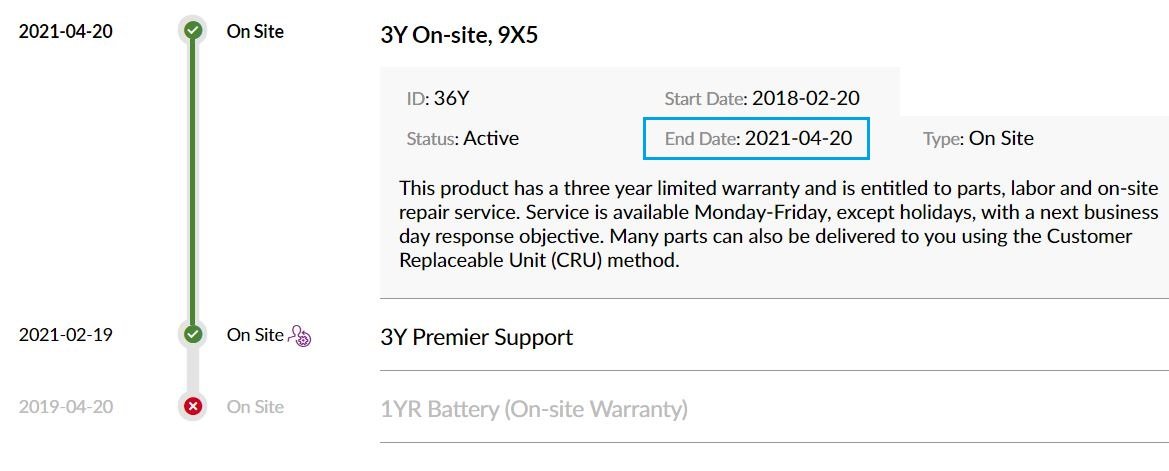Click the Type On Site field
This screenshot has width=1169, height=471.
pos(978,138)
